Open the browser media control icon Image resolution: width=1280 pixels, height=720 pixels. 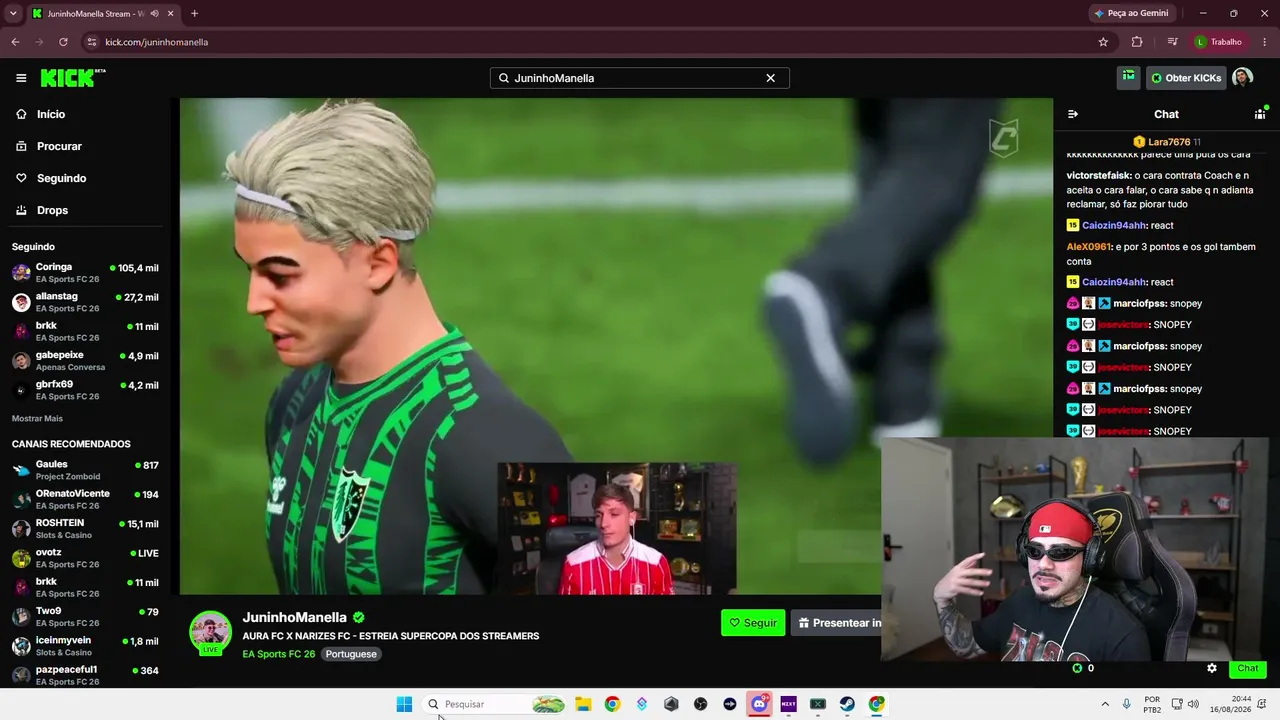coord(1172,42)
